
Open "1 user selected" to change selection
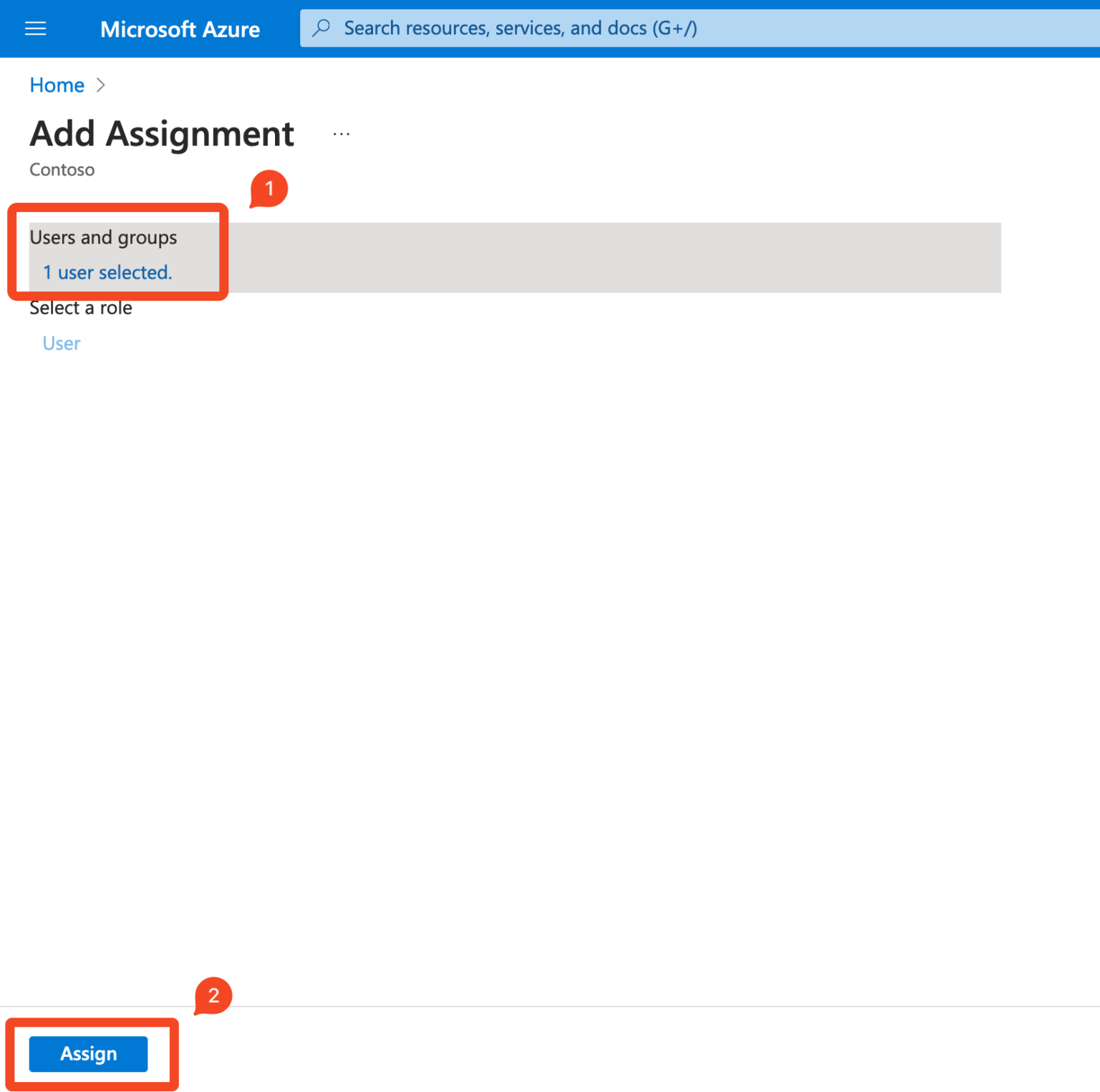point(107,272)
